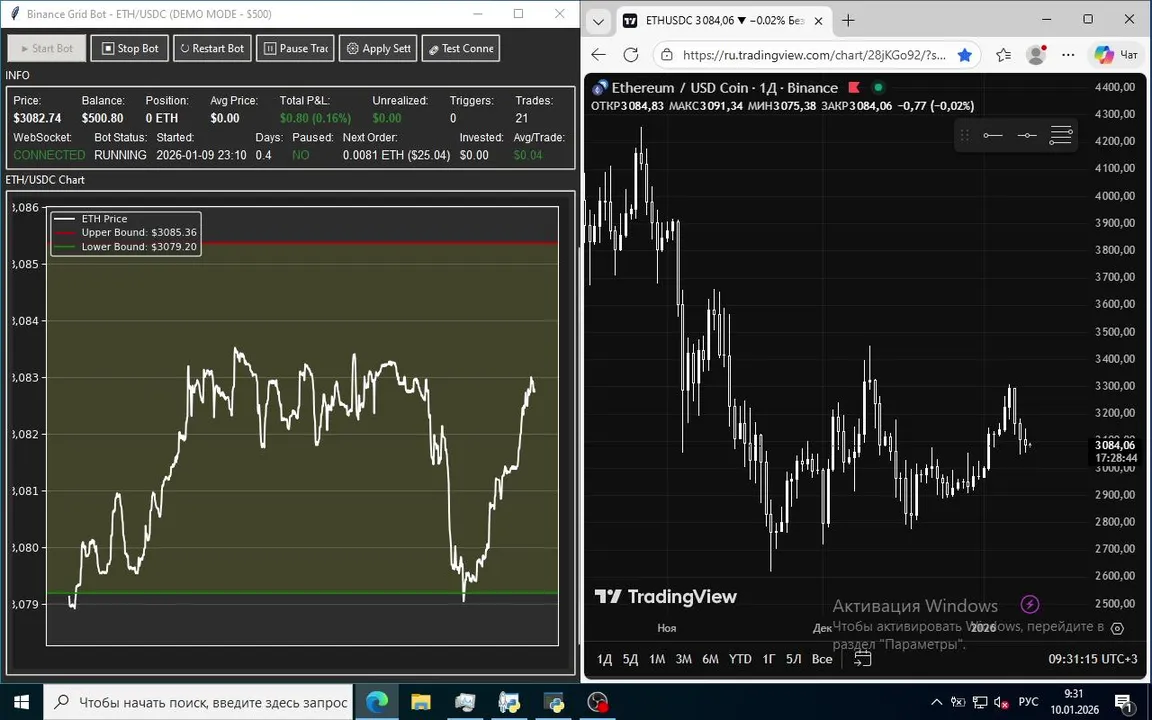Click the $3082.74 price value
Screen dimensions: 1152x720
click(37, 118)
